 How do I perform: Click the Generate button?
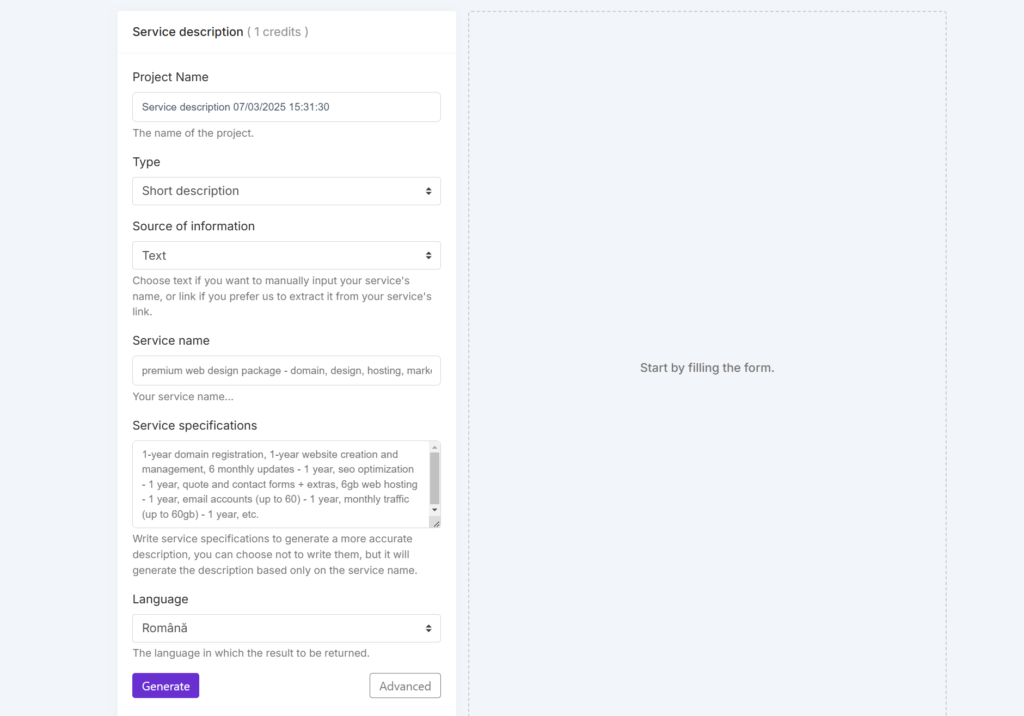[165, 686]
